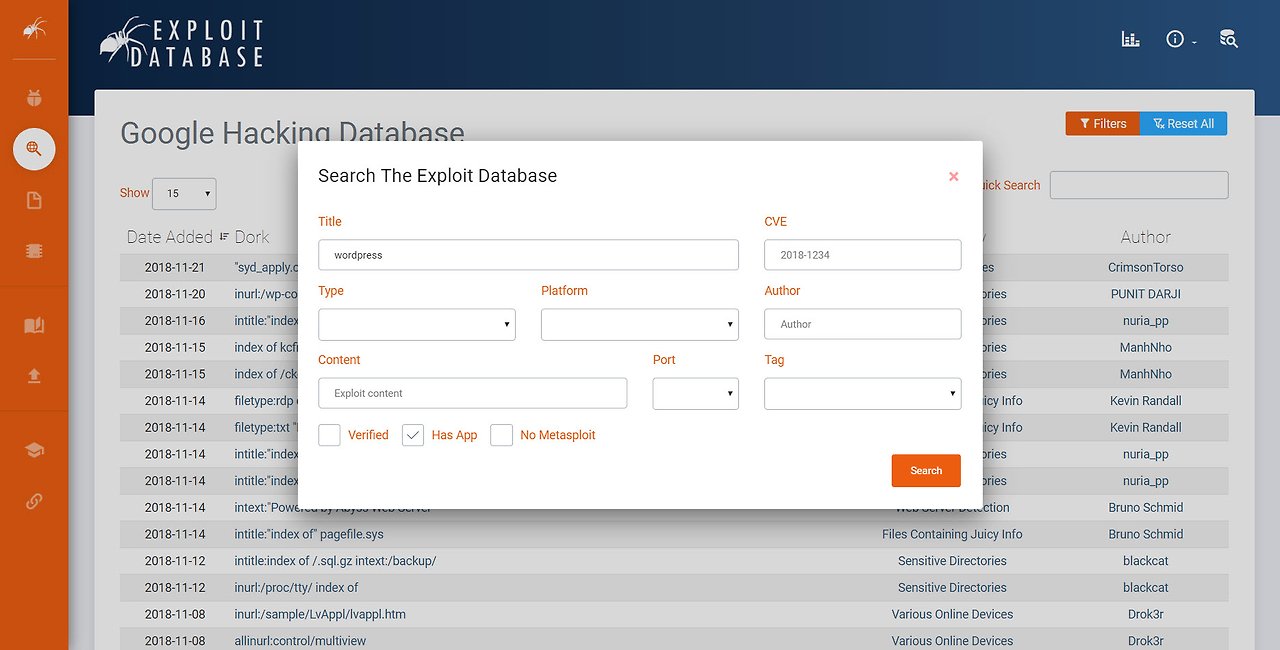The height and width of the screenshot is (650, 1280).
Task: Open the Search EDB book icon in sidebar
Action: (x=34, y=325)
